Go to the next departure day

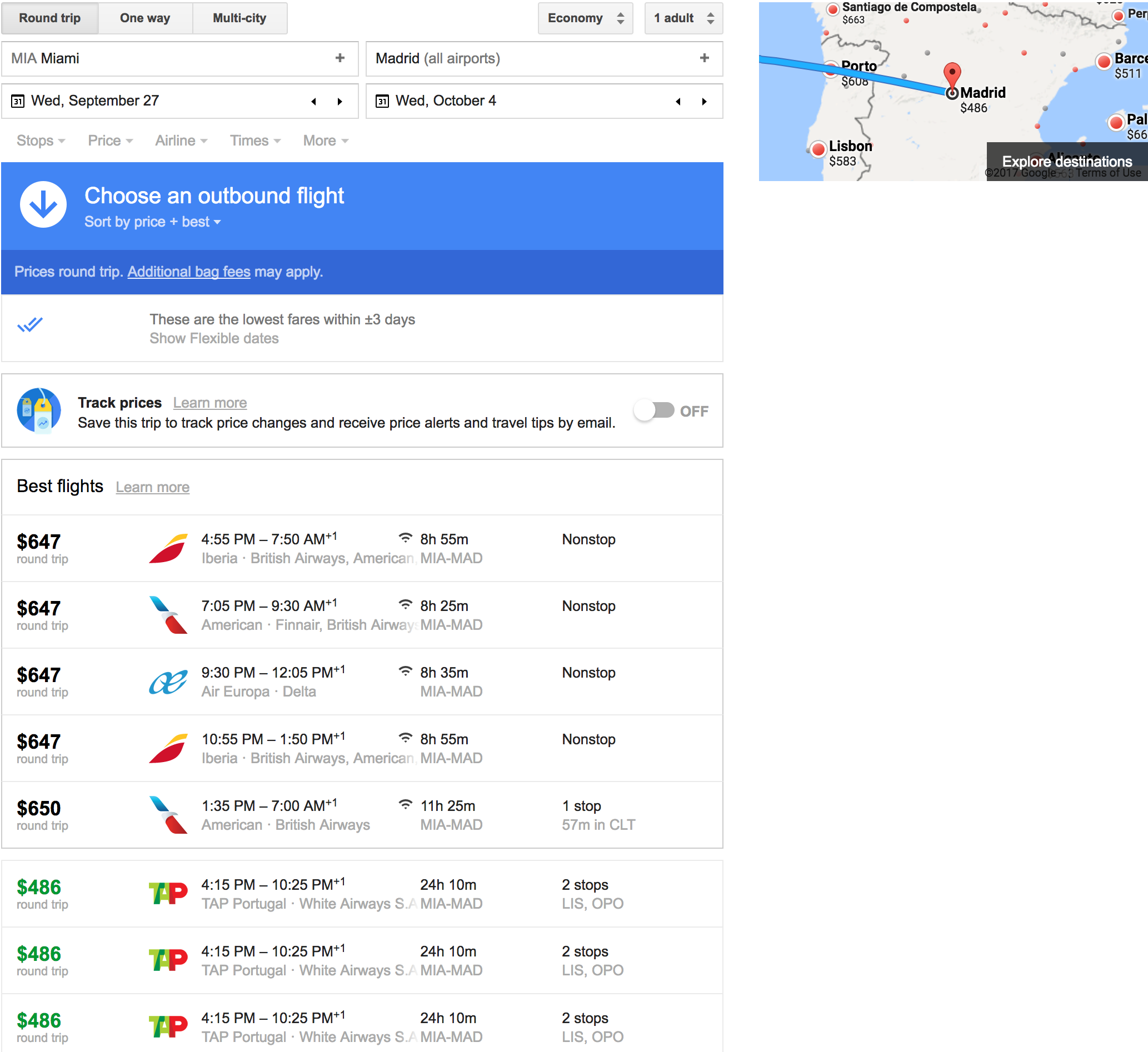pos(340,101)
